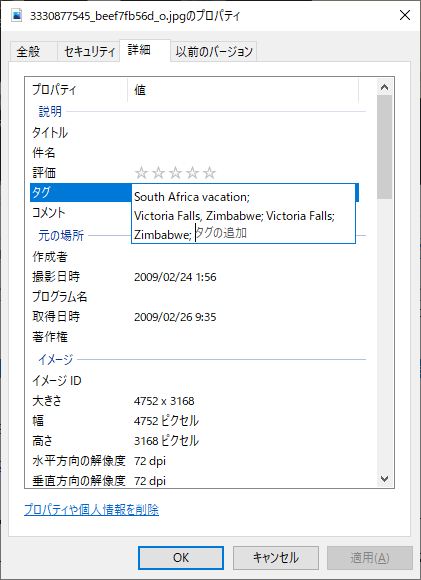
Task: Click the 作成者 property row
Action: tap(194, 257)
